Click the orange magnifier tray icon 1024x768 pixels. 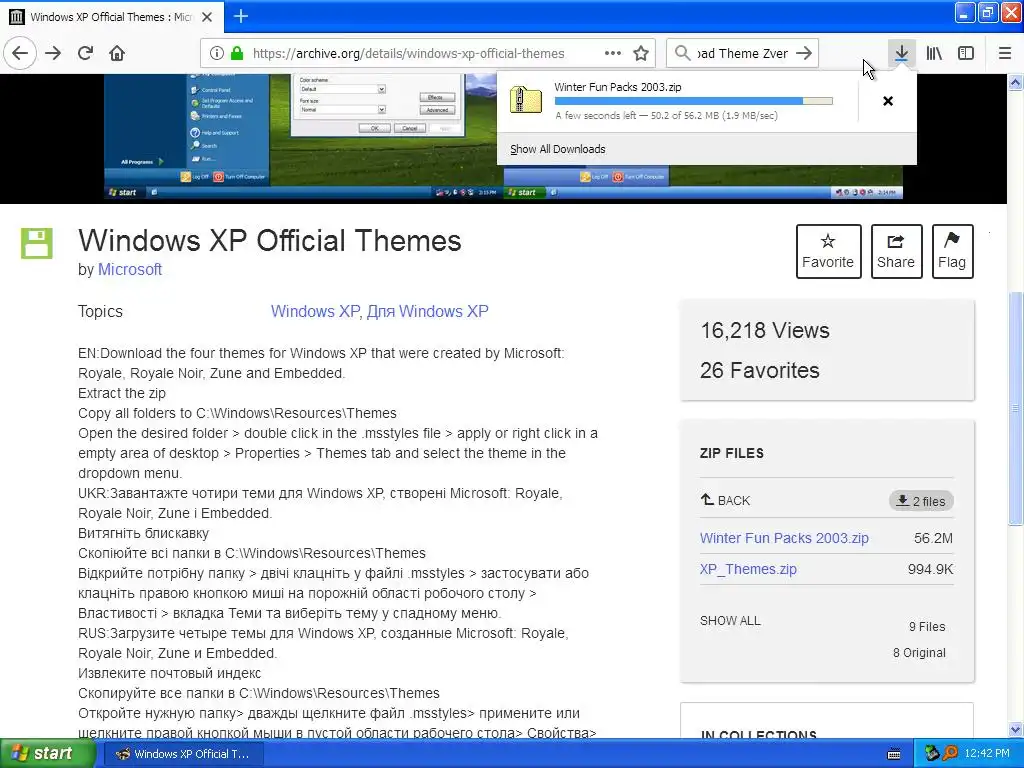(950, 753)
